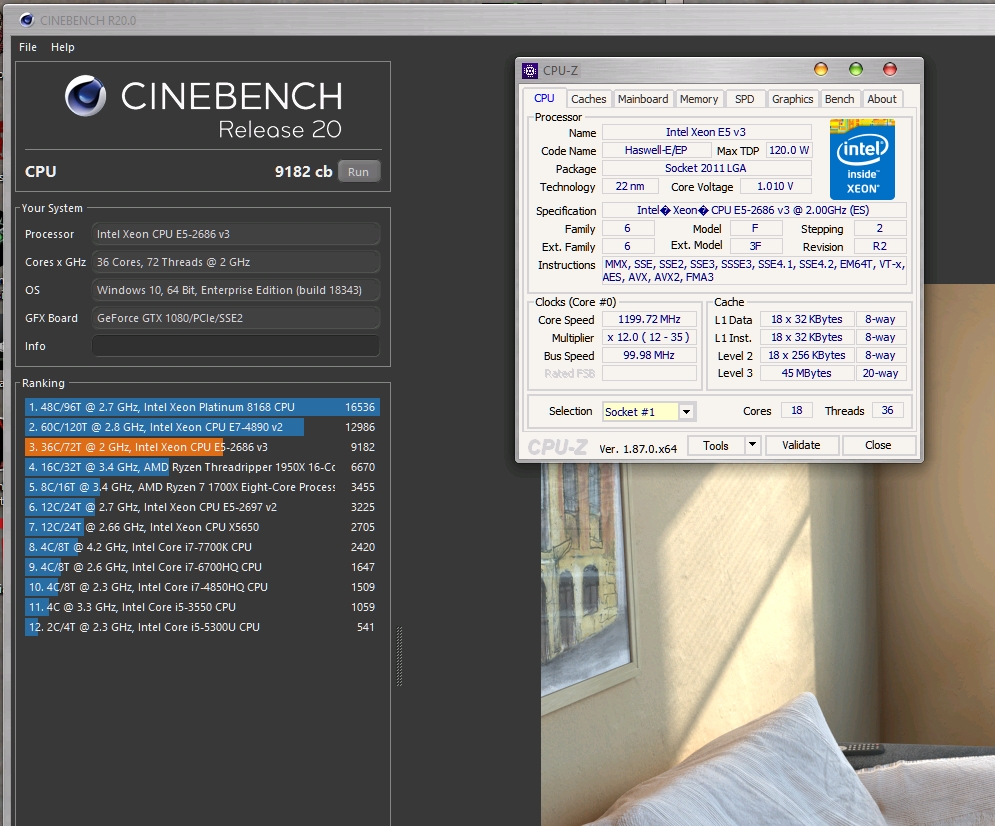Close CPU-Z using the red button
Viewport: 995px width, 826px height.
tap(890, 69)
